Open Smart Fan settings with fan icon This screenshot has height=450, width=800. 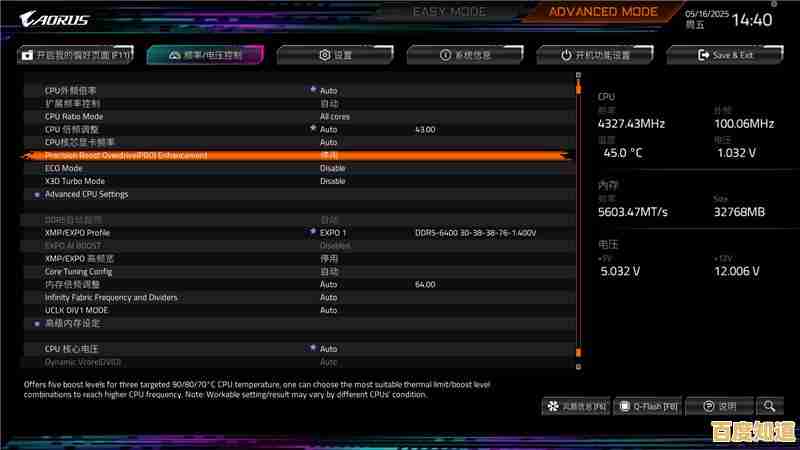point(576,406)
